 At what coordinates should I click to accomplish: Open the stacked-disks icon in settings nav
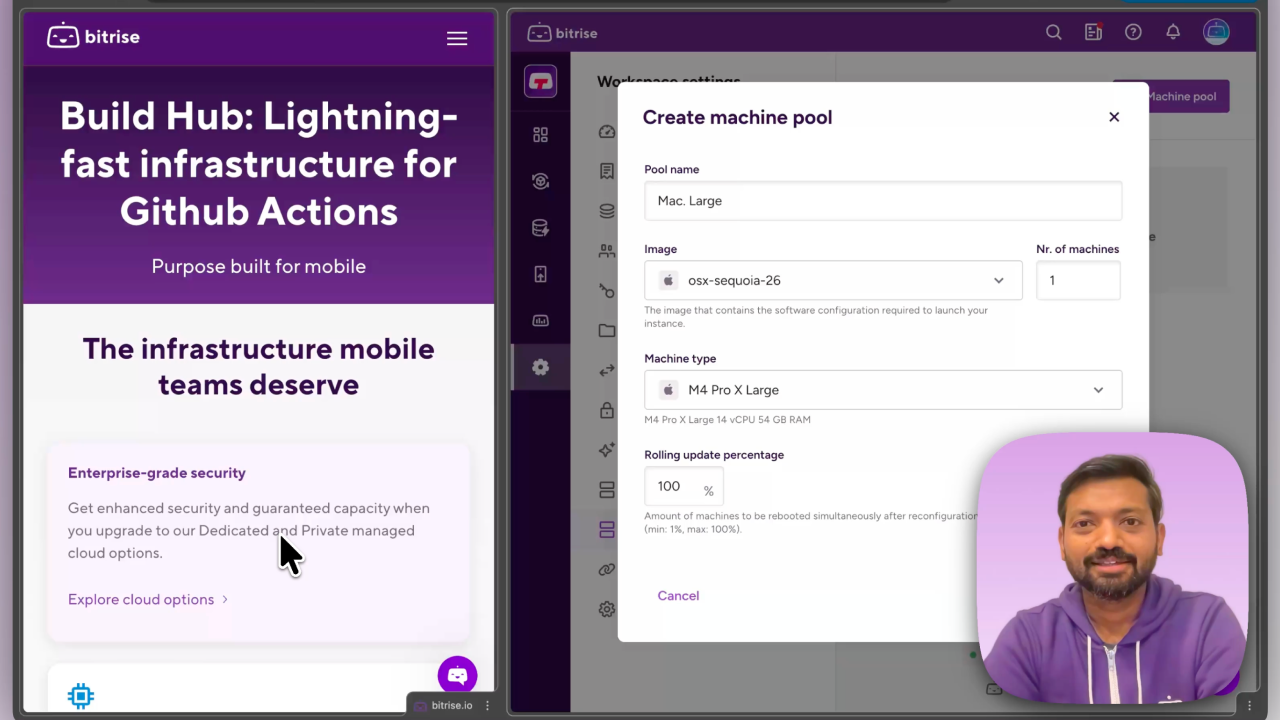pos(607,211)
